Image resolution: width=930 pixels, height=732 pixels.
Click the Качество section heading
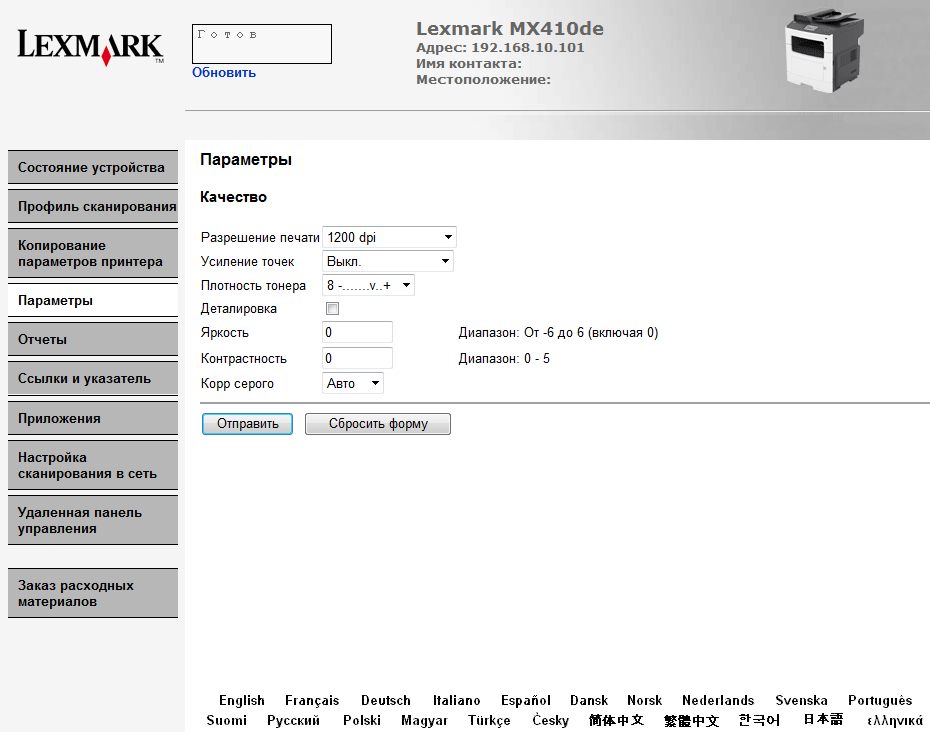(x=233, y=197)
